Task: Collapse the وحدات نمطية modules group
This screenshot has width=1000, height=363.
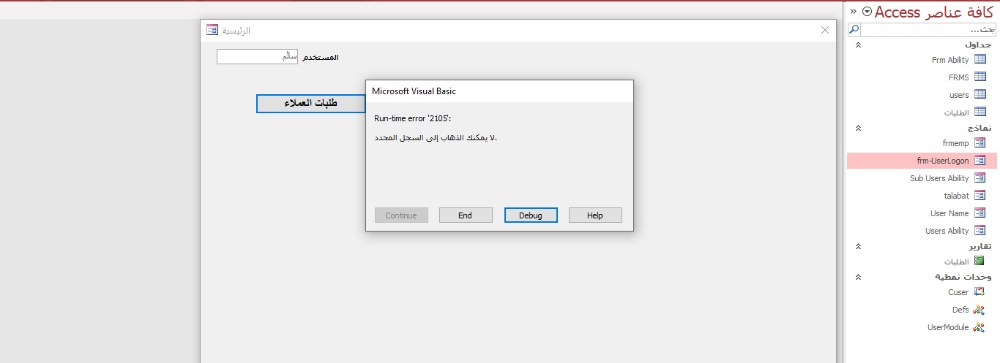Action: 858,277
